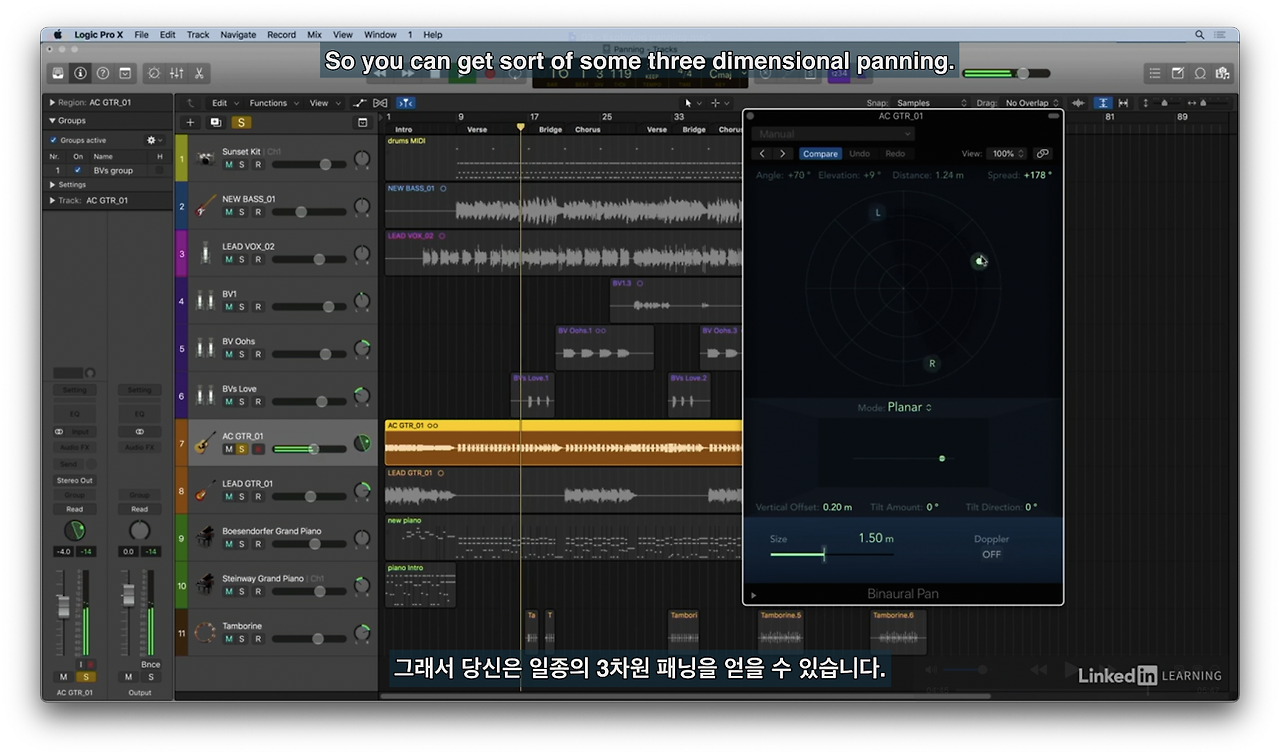Click the LEAD GTR_01 electric guitar icon
The image size is (1280, 756).
[206, 490]
